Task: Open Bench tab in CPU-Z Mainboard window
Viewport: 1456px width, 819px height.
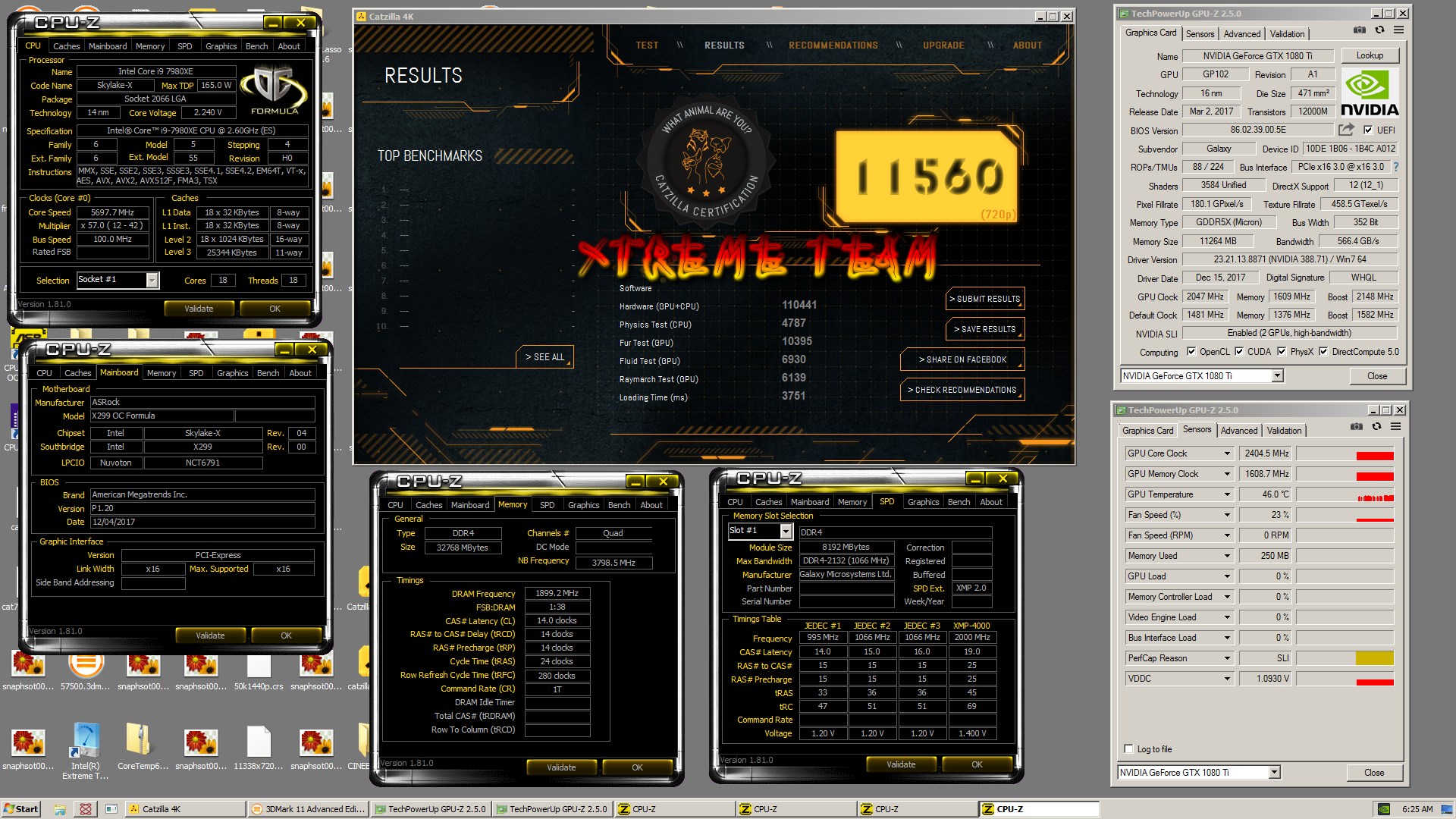Action: tap(268, 373)
